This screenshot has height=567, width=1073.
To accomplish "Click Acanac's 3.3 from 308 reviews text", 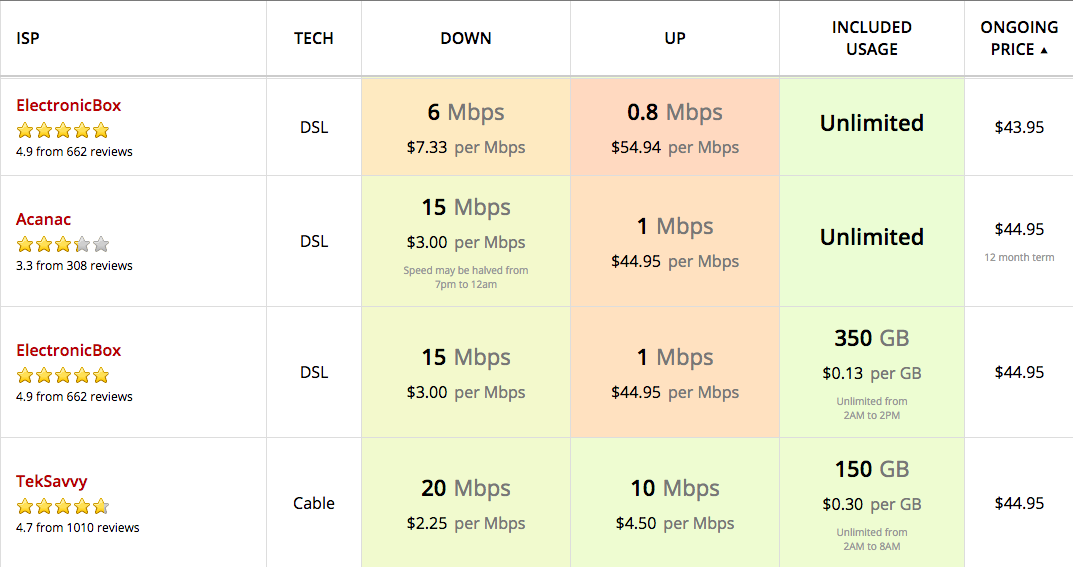I will [x=74, y=265].
